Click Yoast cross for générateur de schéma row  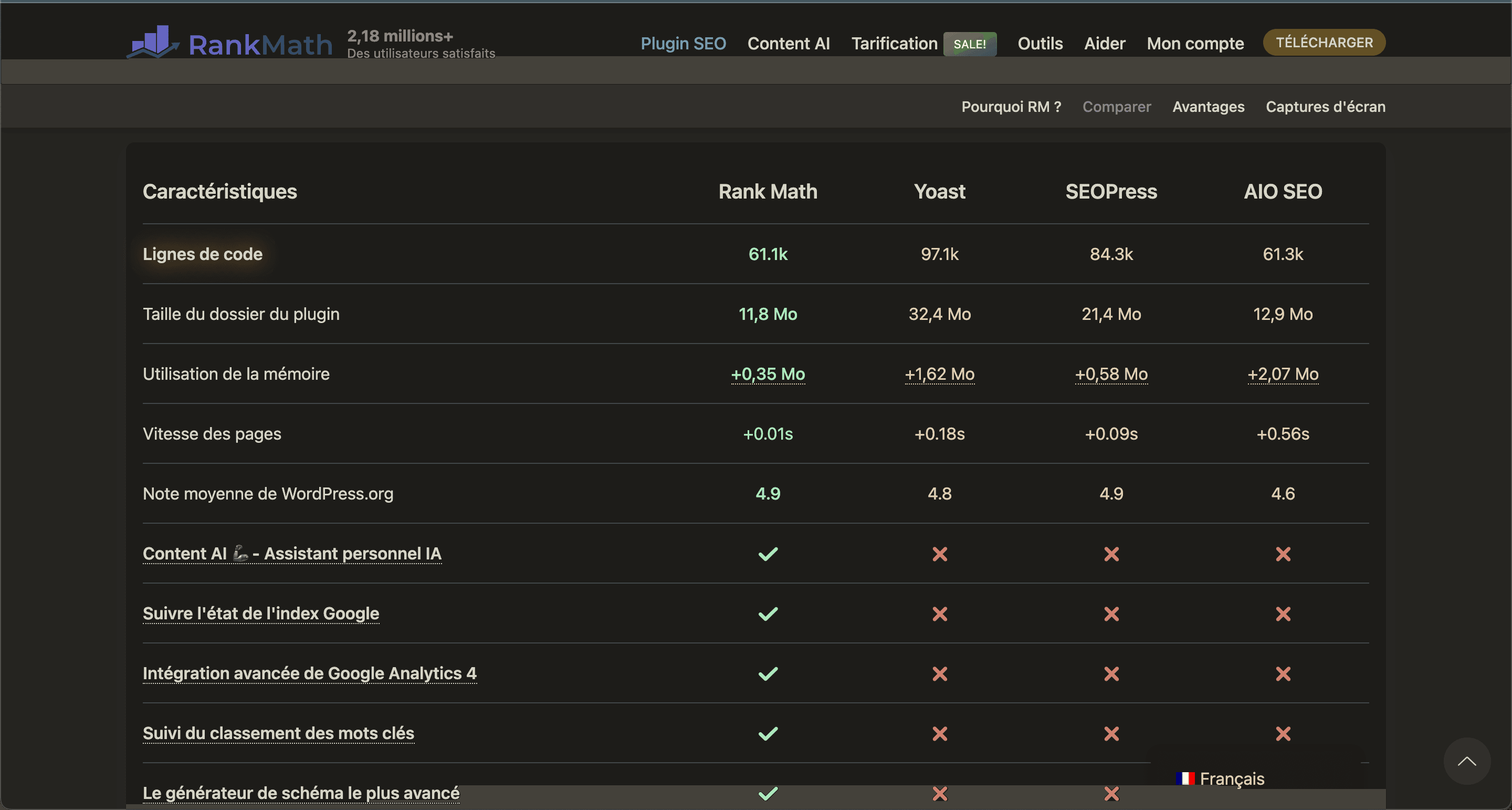(940, 794)
